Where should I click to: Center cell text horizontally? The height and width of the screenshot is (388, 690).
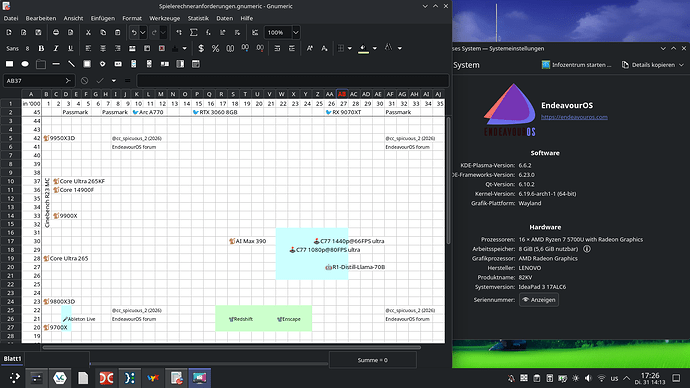103,48
